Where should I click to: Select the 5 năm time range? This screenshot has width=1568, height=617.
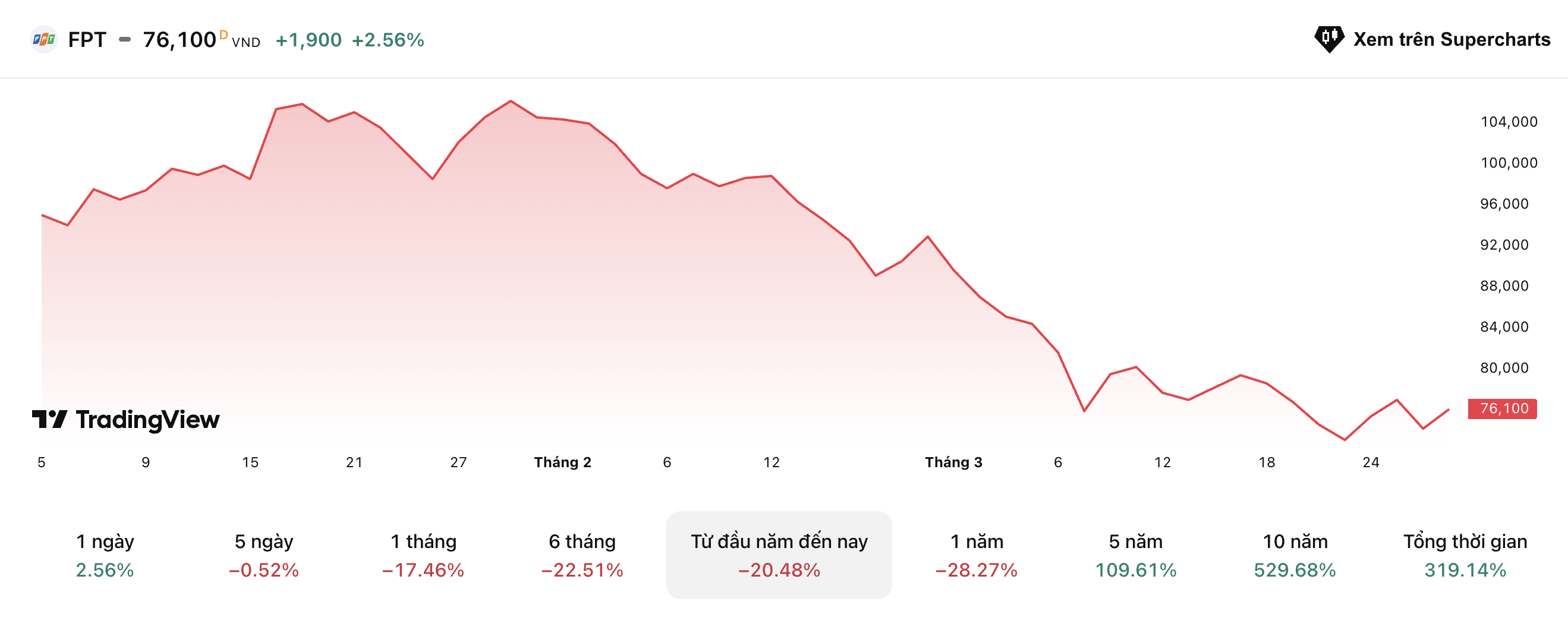click(x=1135, y=555)
